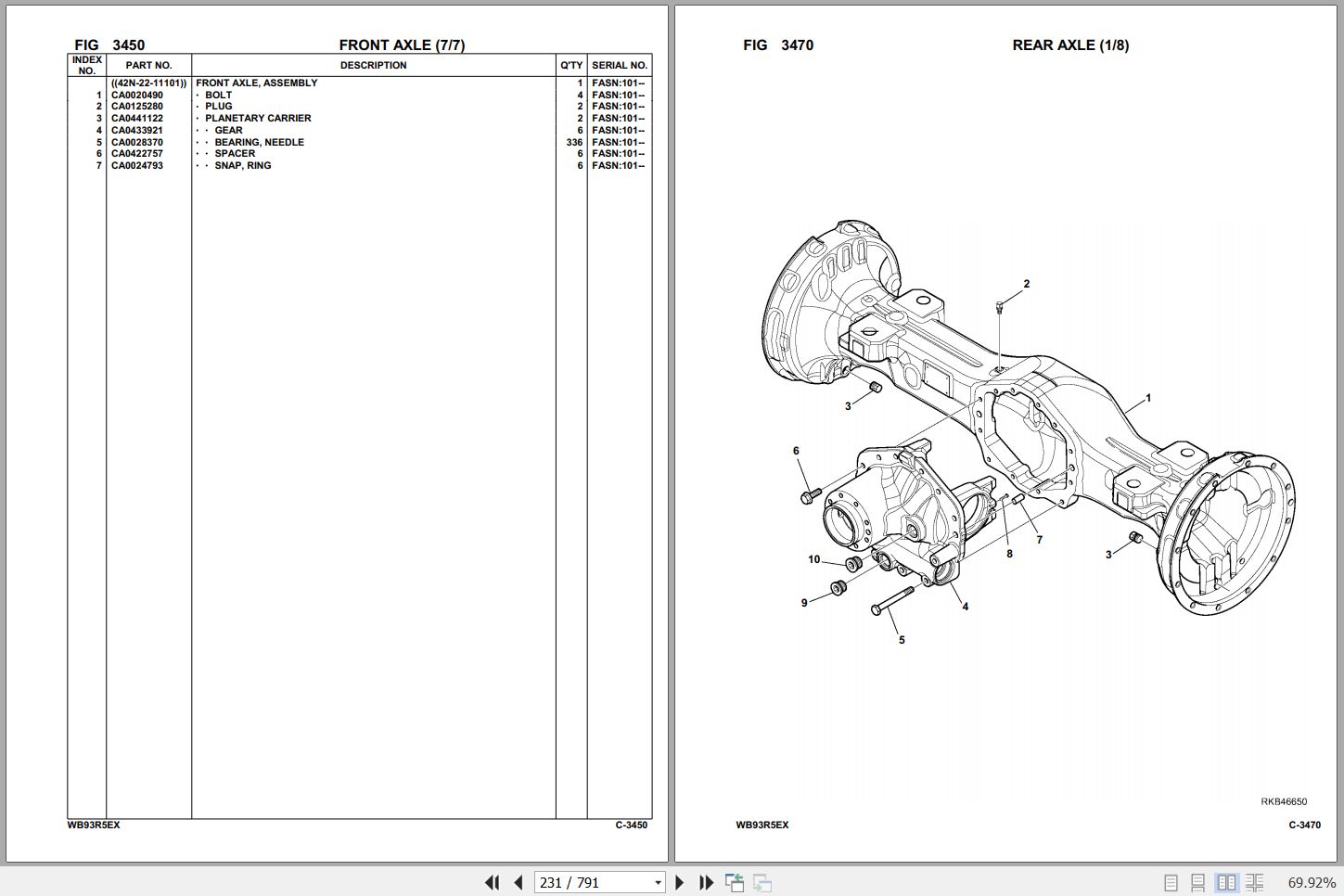Click the C-3450 page code

pos(632,825)
